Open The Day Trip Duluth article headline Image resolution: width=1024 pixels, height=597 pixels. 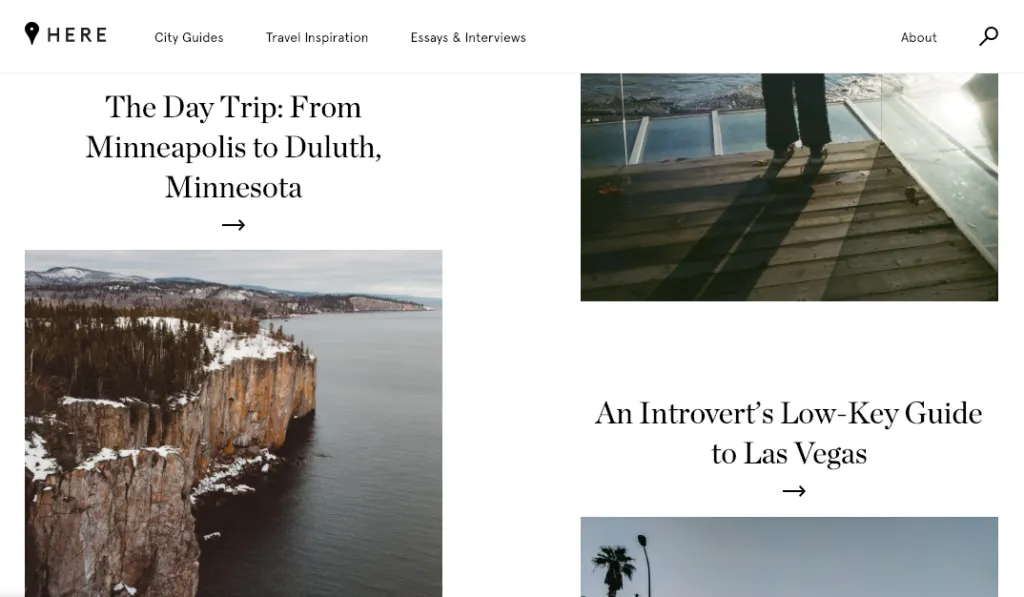[233, 147]
